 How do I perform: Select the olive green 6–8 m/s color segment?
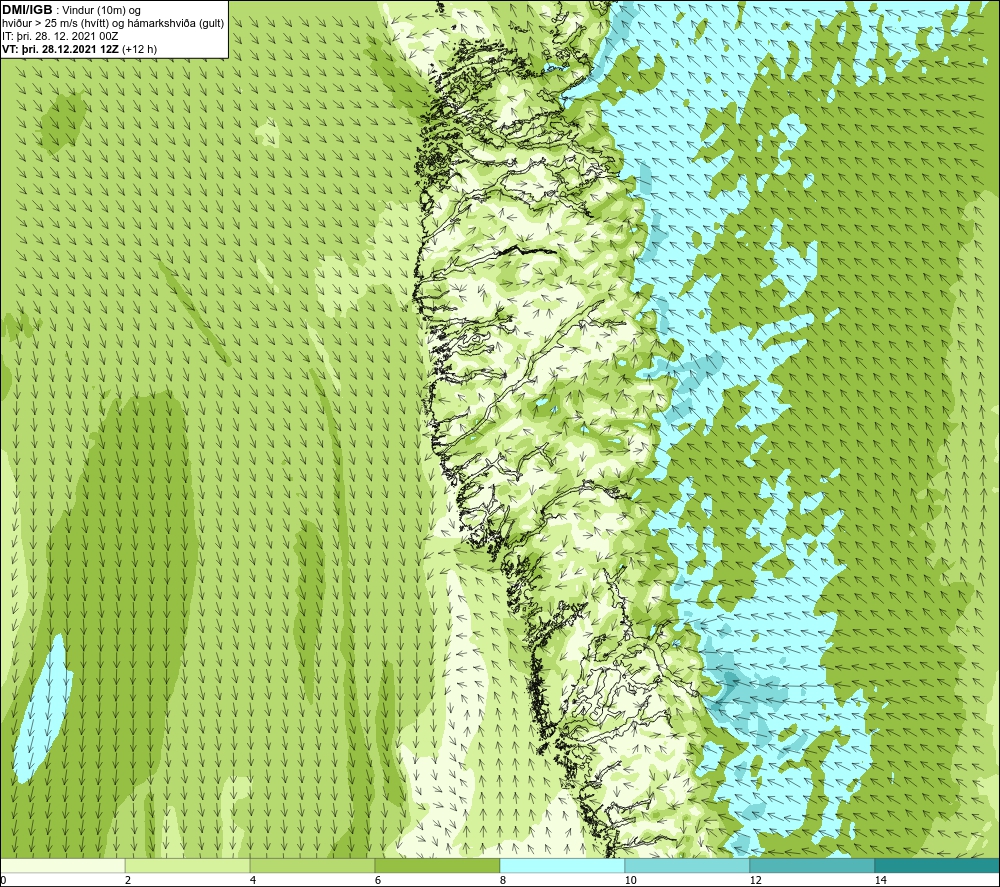pos(438,865)
